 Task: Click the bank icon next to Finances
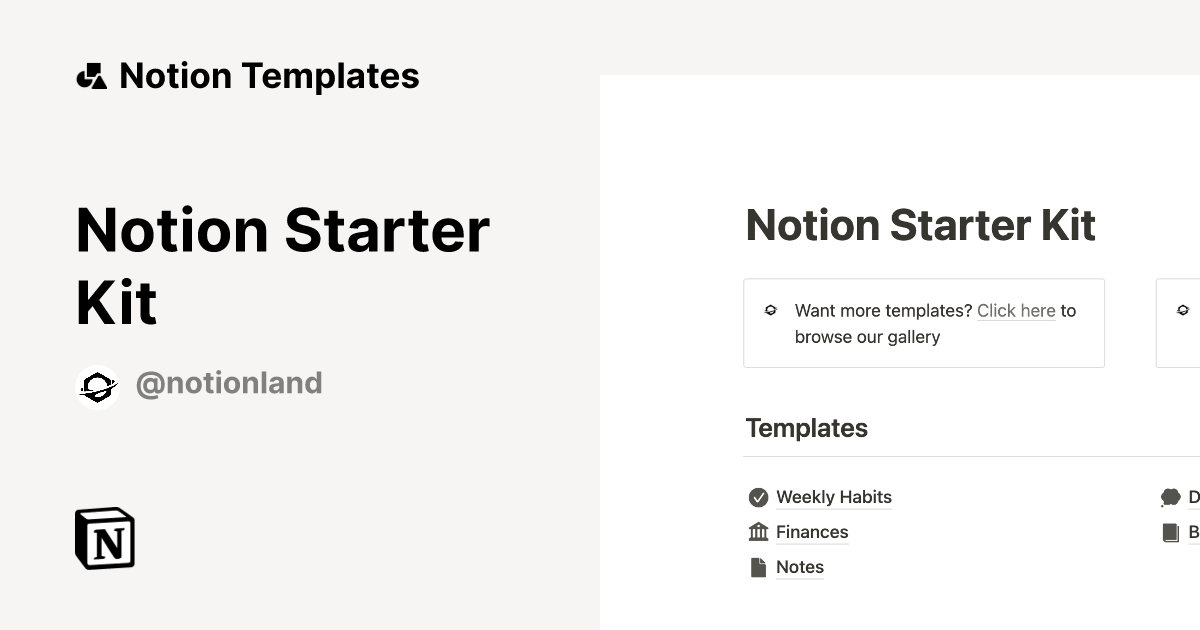[x=759, y=531]
